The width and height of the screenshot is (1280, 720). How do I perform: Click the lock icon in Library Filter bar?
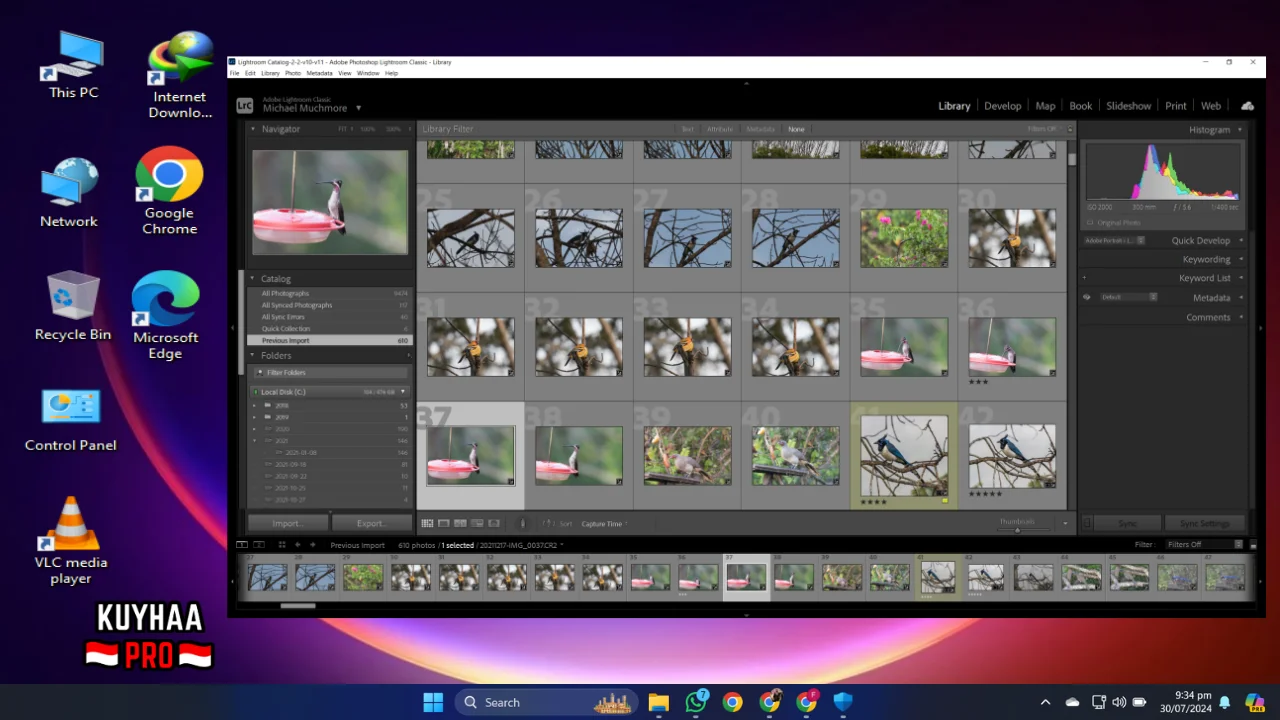[1070, 129]
